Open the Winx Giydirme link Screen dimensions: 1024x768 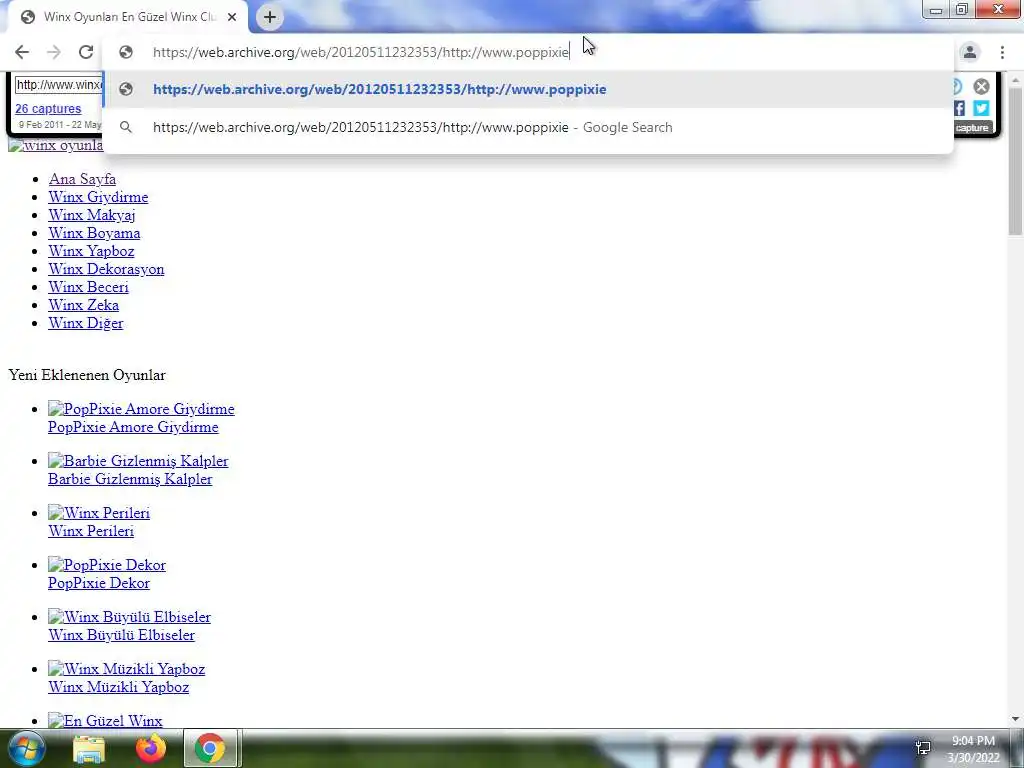pyautogui.click(x=98, y=197)
